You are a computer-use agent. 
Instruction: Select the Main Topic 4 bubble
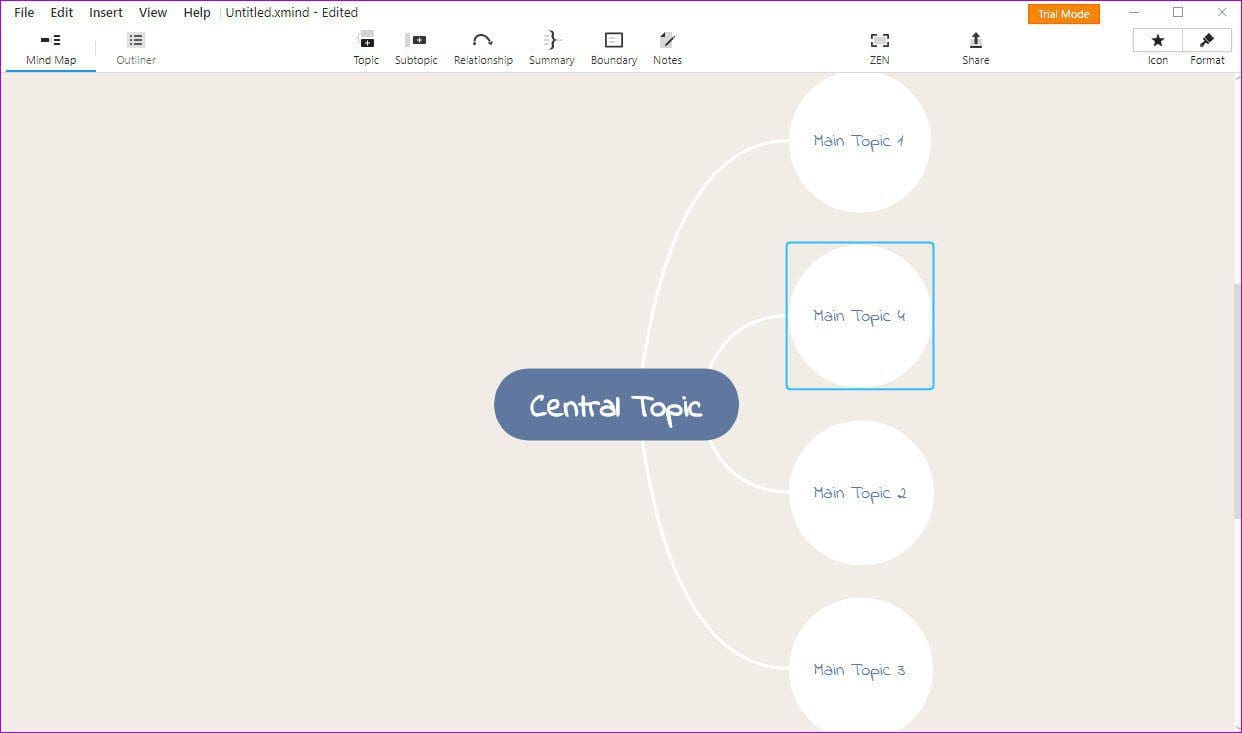pyautogui.click(x=860, y=316)
